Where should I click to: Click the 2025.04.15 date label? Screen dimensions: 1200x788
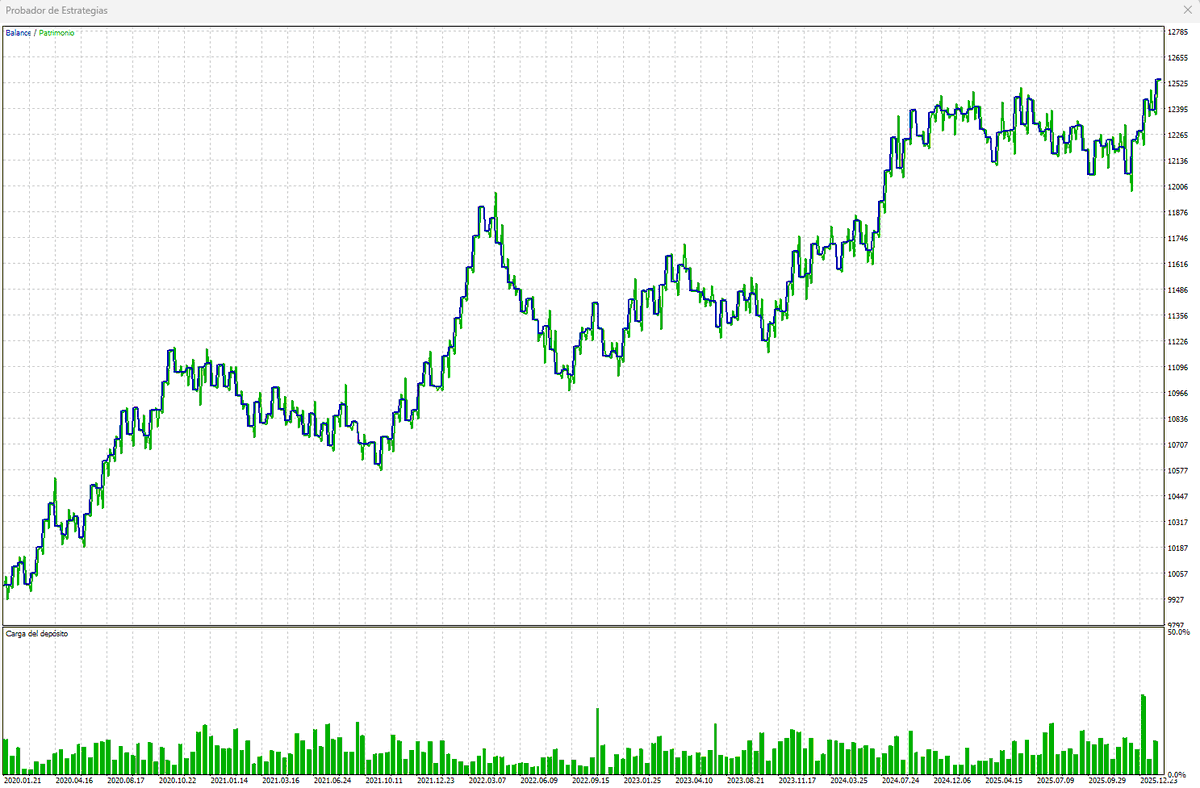click(1005, 780)
